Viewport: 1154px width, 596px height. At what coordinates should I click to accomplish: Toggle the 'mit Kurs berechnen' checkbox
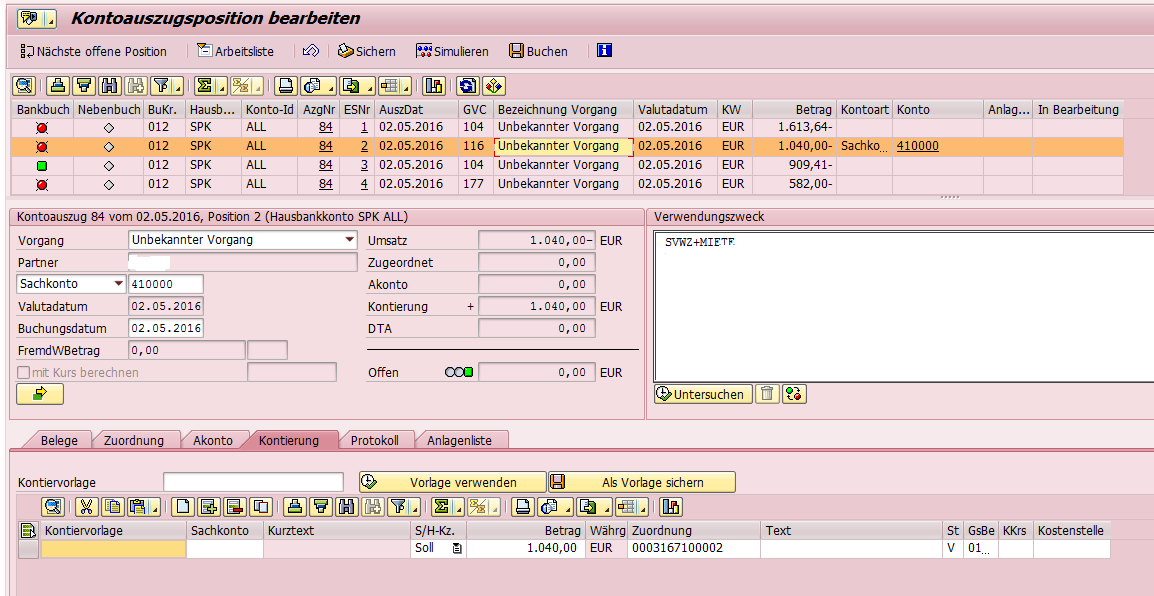click(24, 373)
